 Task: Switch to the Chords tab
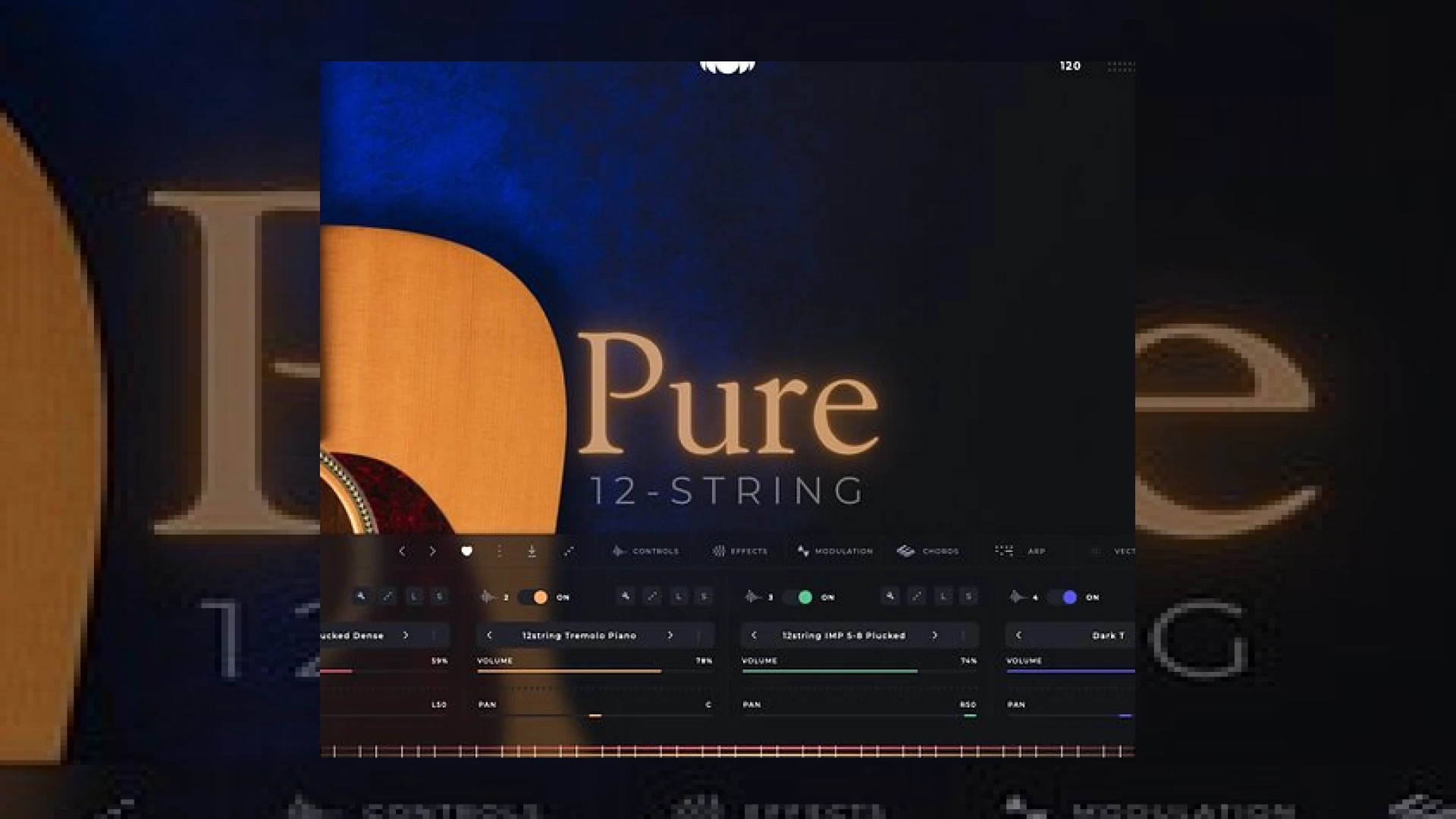(x=927, y=551)
